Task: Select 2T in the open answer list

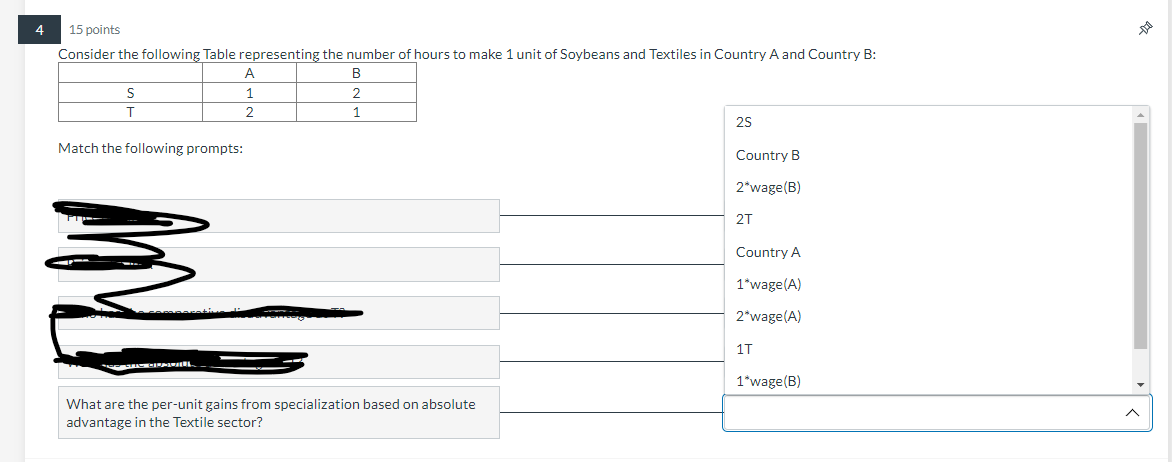Action: 930,220
